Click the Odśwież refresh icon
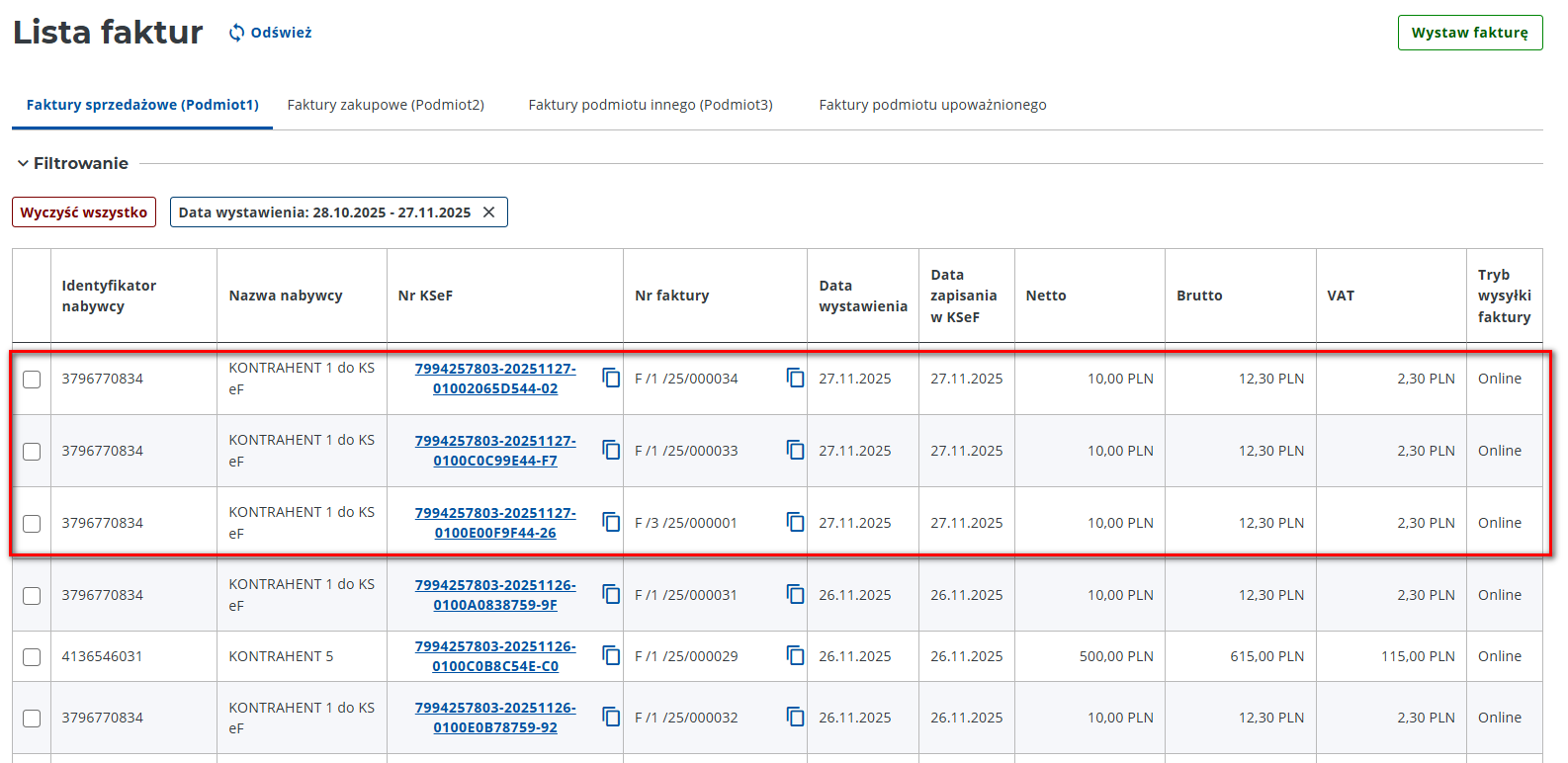The image size is (1568, 763). point(236,33)
